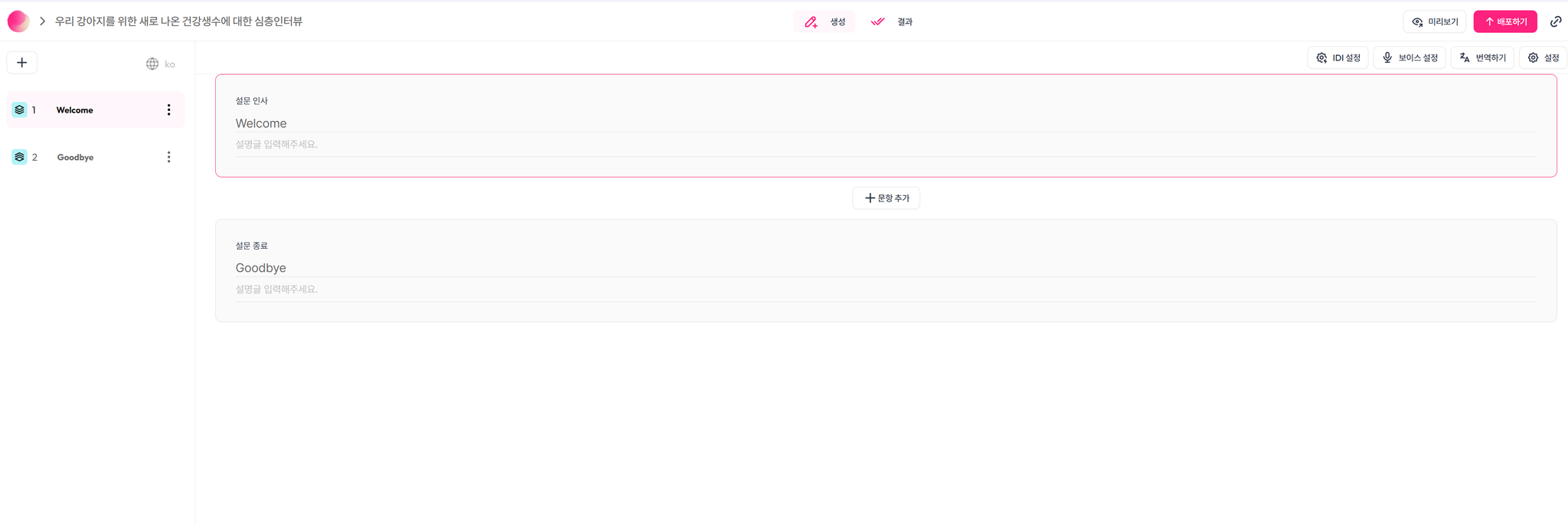Open the 설정 gear settings button
This screenshot has width=1568, height=523.
point(1543,57)
